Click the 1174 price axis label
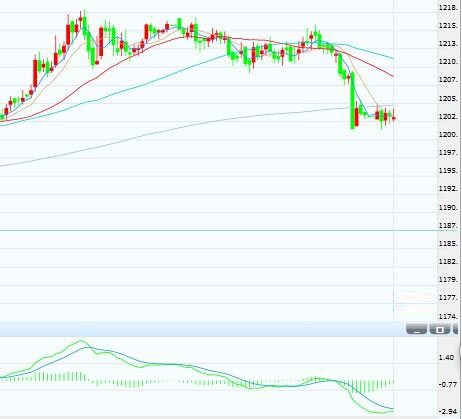 [448, 316]
